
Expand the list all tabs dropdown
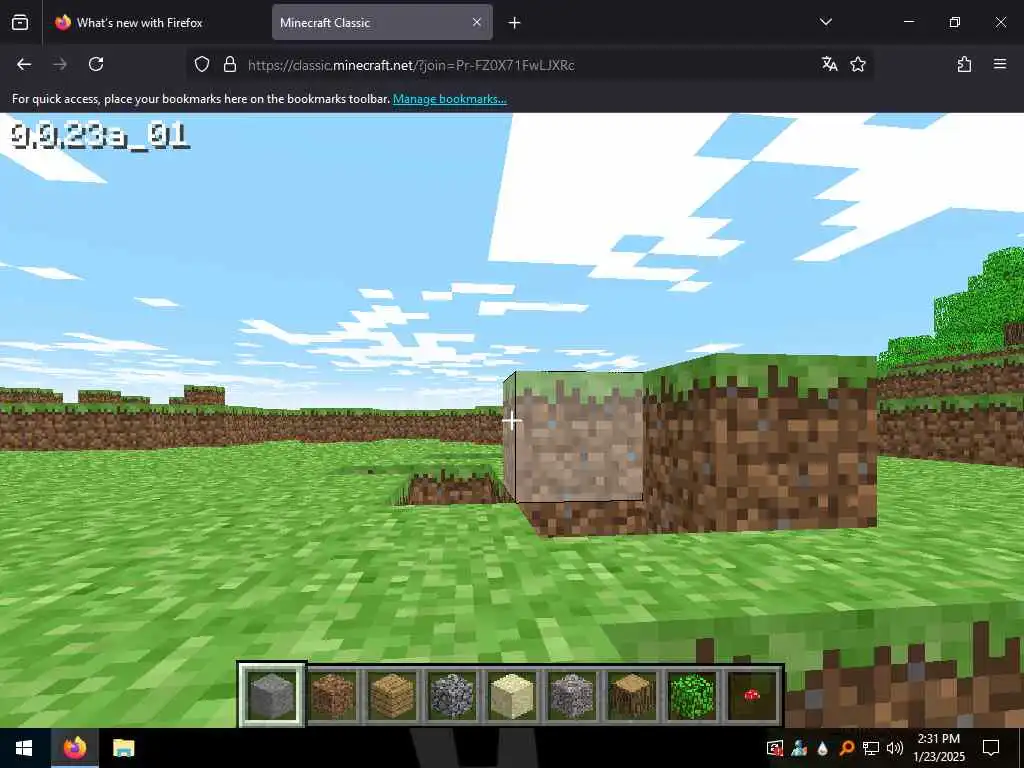tap(825, 22)
